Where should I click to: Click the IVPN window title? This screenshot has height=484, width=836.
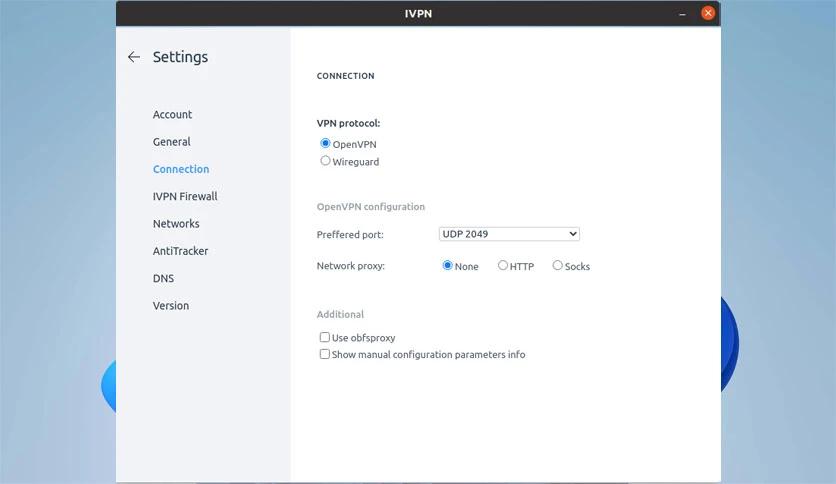(418, 14)
